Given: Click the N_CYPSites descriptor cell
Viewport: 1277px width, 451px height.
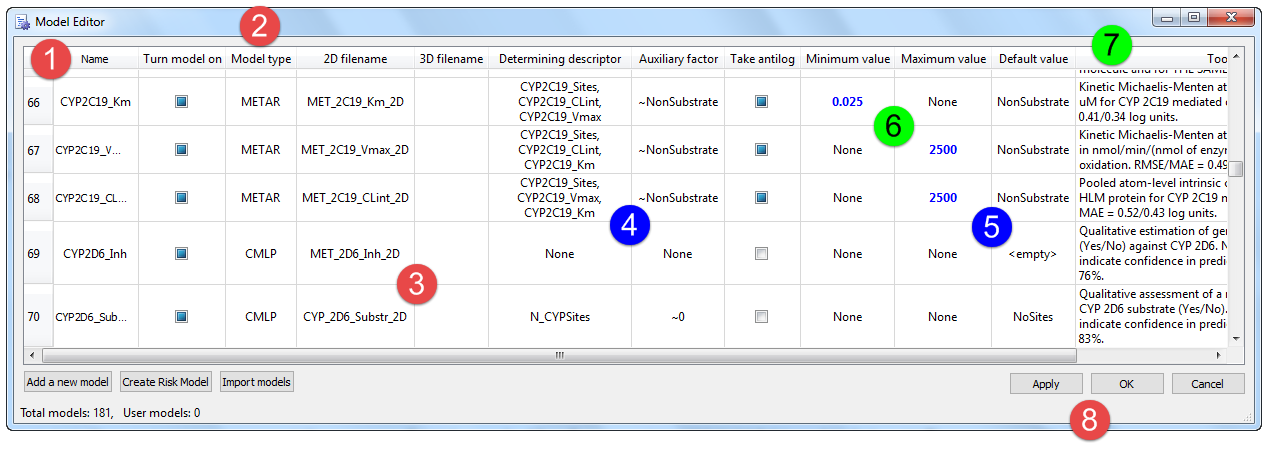Looking at the screenshot, I should (x=560, y=316).
